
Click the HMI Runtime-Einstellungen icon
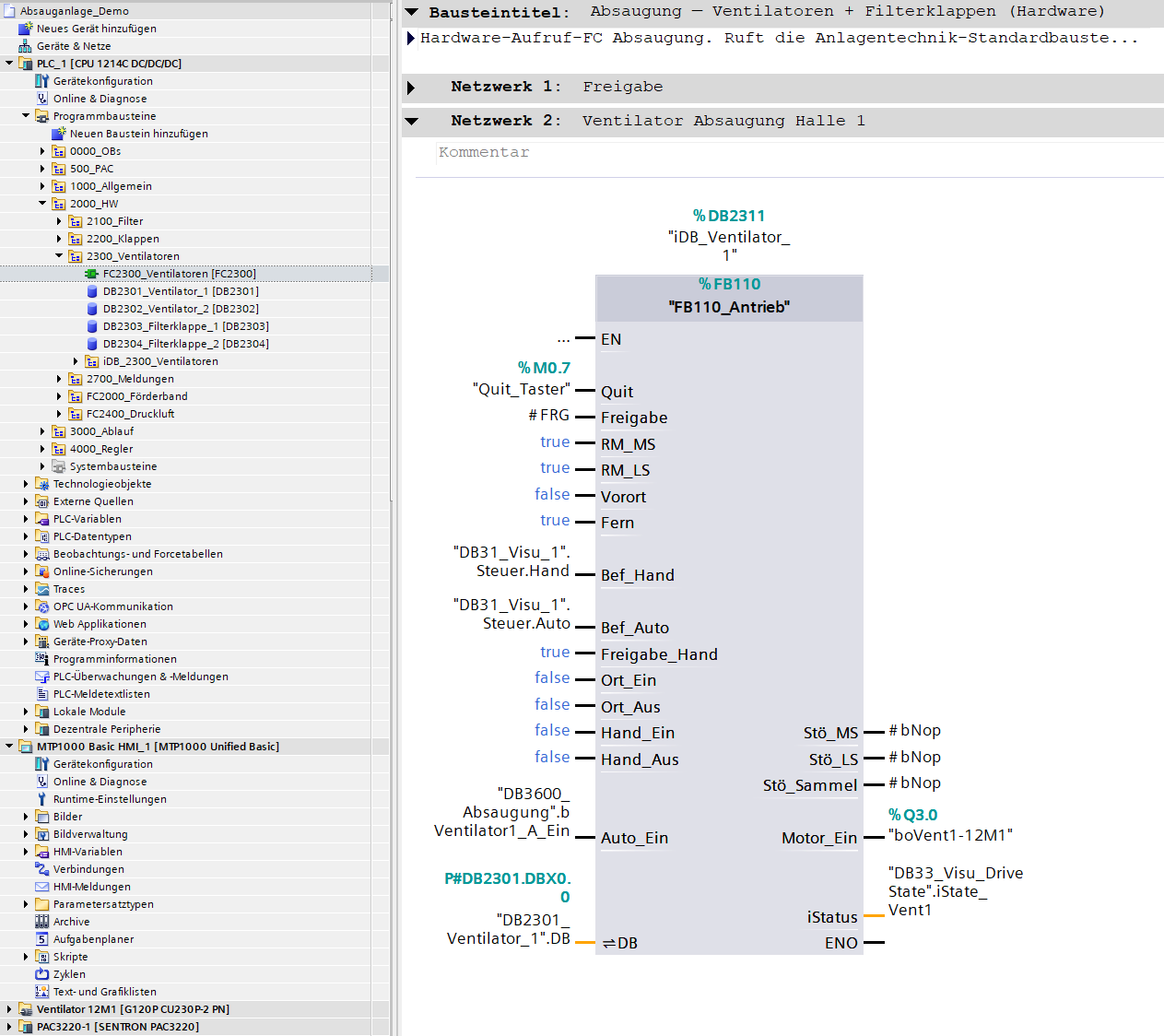click(x=41, y=799)
